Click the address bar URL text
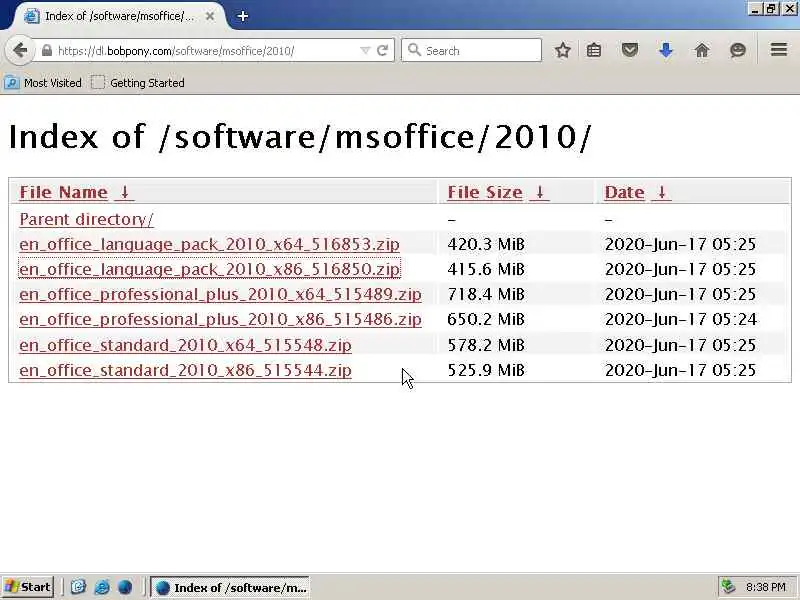800x600 pixels. click(176, 51)
